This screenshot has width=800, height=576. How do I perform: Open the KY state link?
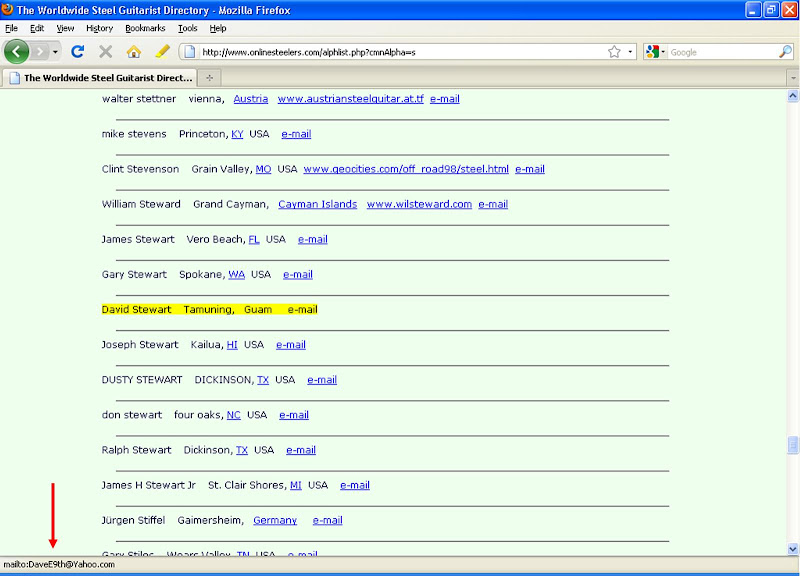237,134
